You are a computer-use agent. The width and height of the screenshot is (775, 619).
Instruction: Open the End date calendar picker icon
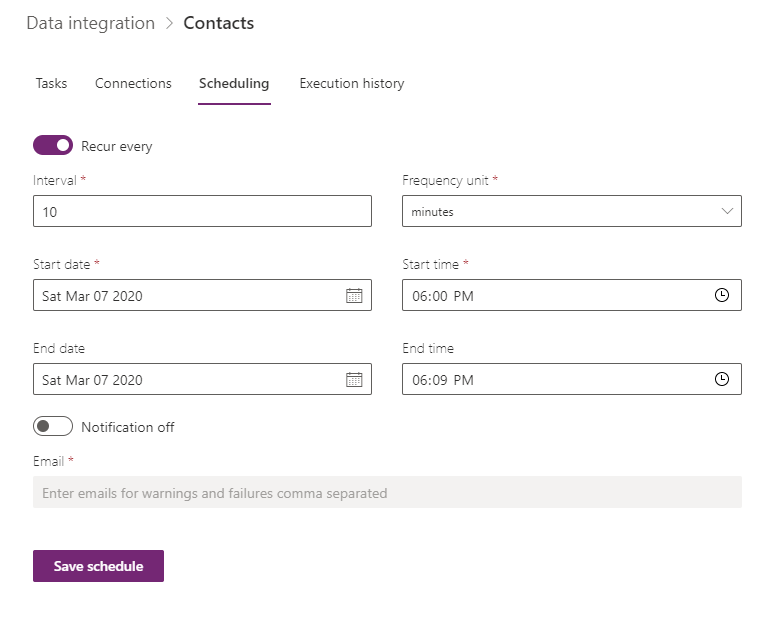[354, 380]
